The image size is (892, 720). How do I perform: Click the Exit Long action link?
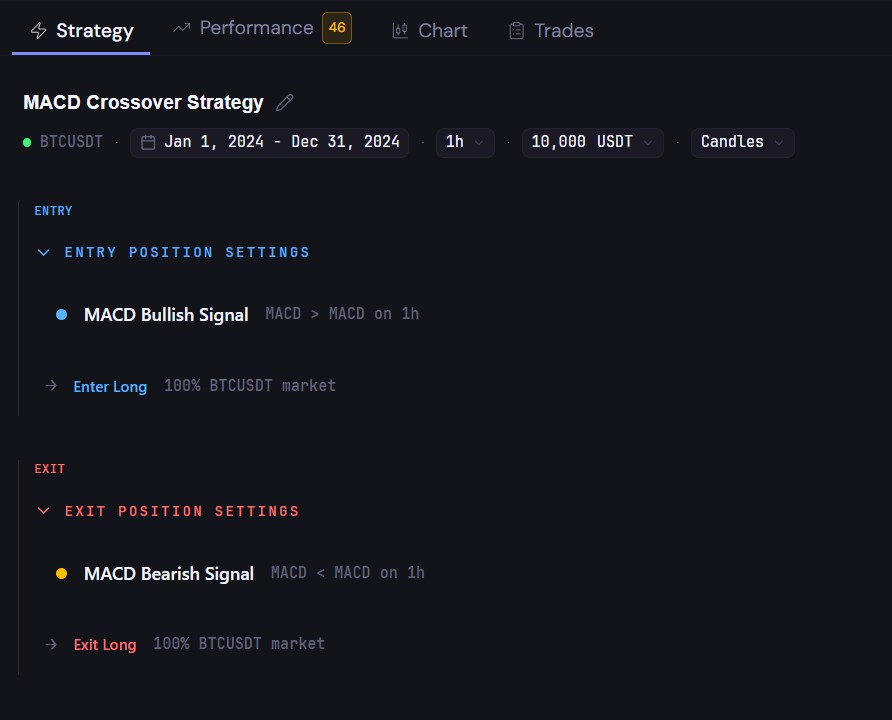click(x=105, y=645)
